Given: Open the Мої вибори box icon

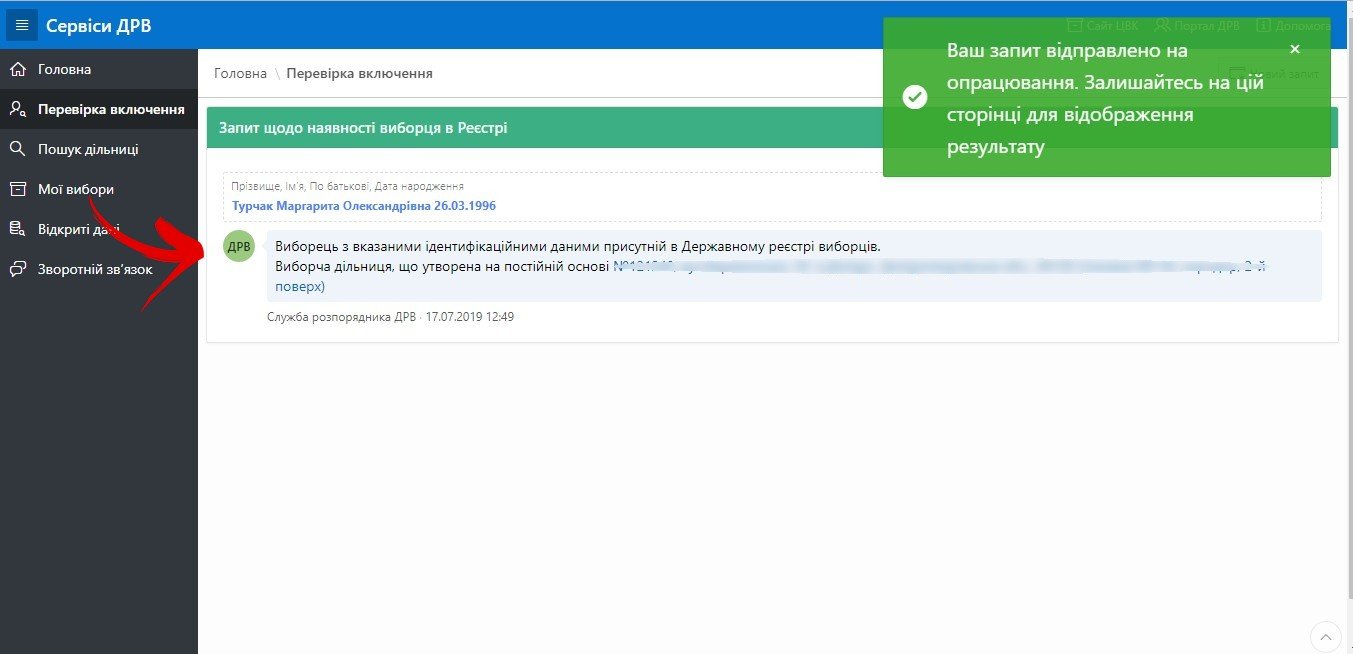Looking at the screenshot, I should click(17, 189).
